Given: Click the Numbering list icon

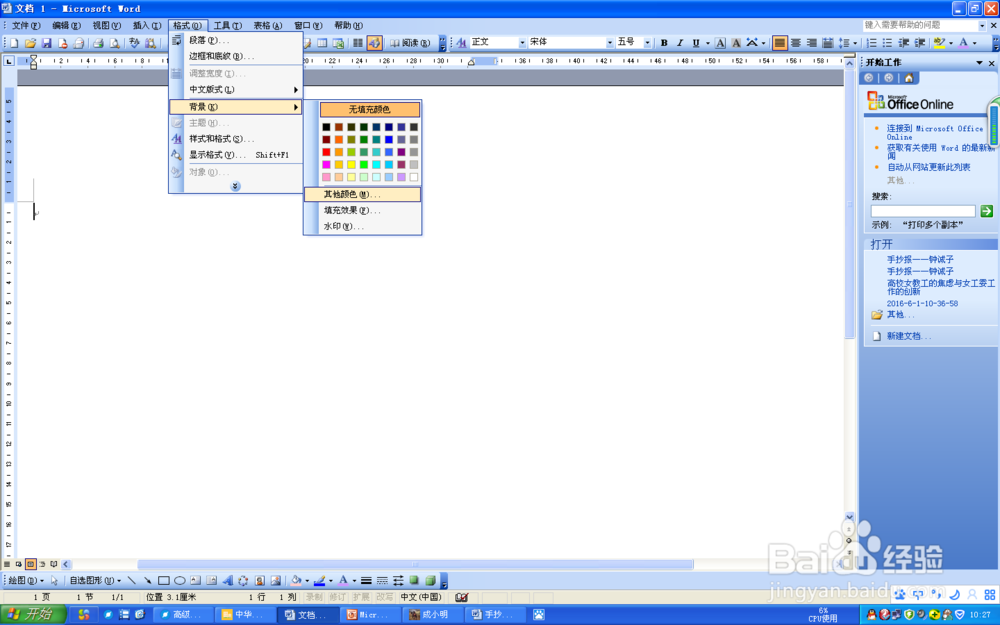Looking at the screenshot, I should click(871, 43).
